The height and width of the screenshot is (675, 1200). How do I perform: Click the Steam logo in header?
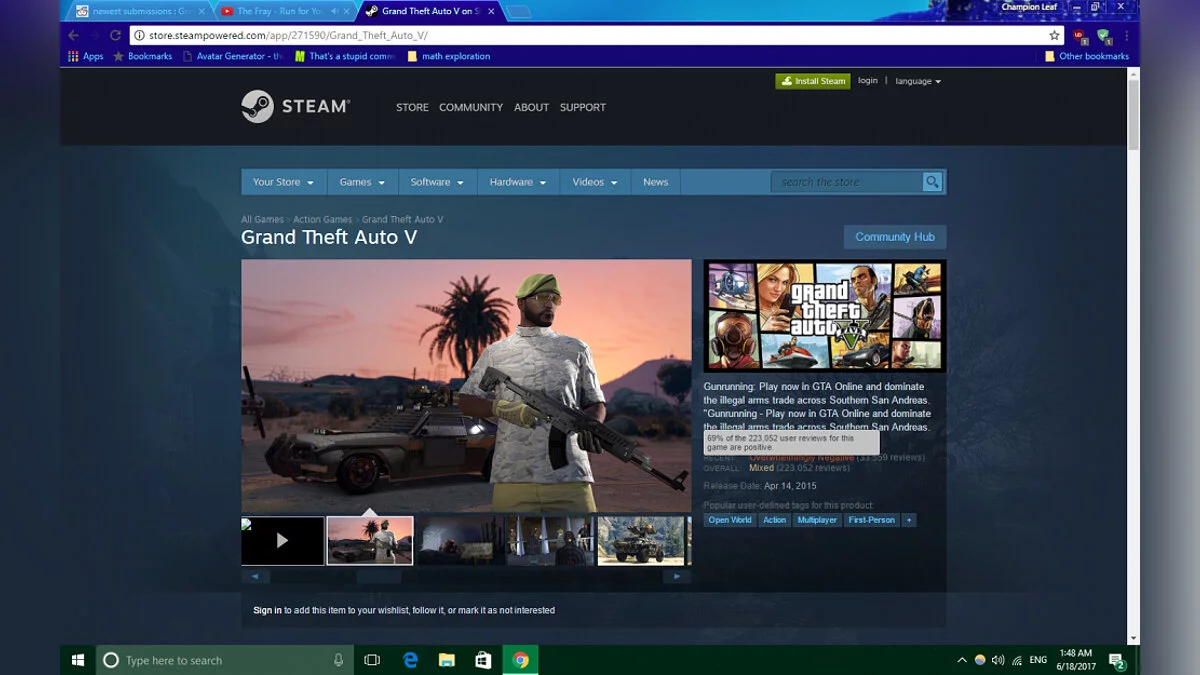295,107
